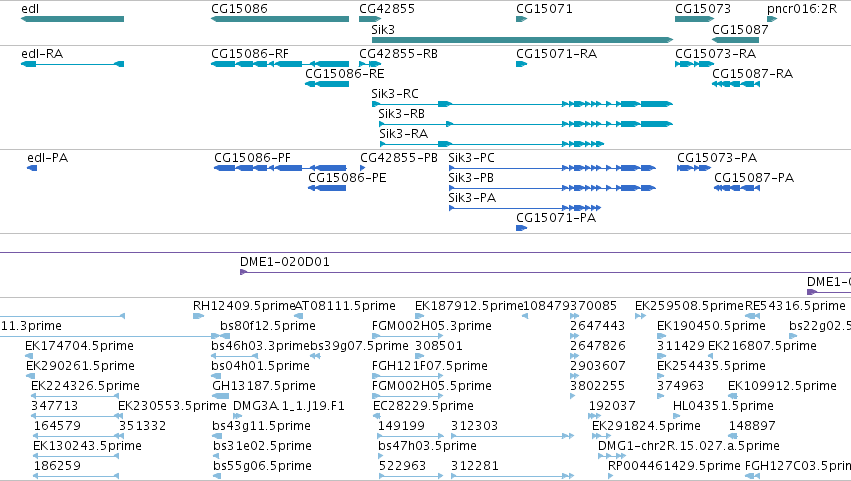Click the RP004461429.5prime EST label
Screen dimensions: 851x481
[x=674, y=466]
